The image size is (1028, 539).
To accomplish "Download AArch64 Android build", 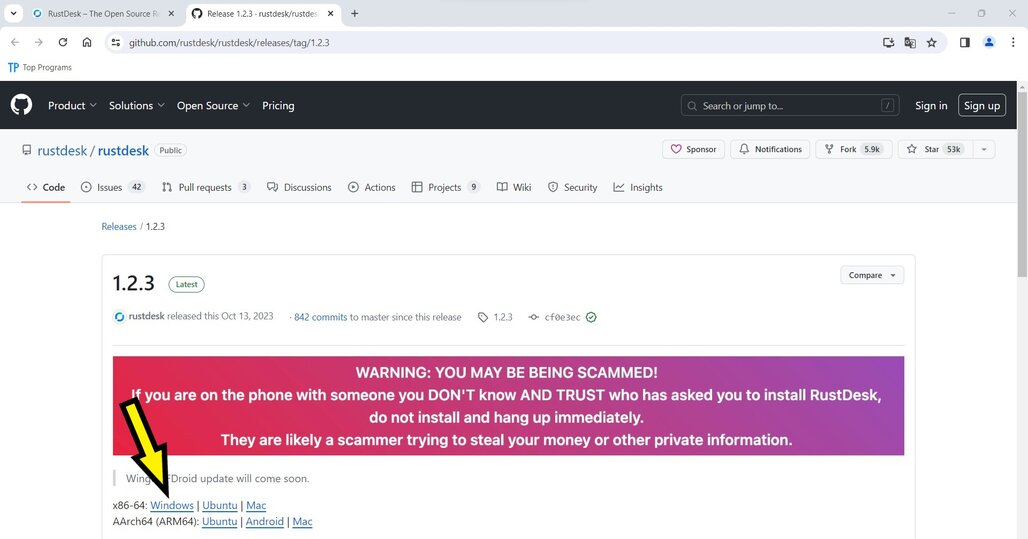I will click(x=265, y=522).
